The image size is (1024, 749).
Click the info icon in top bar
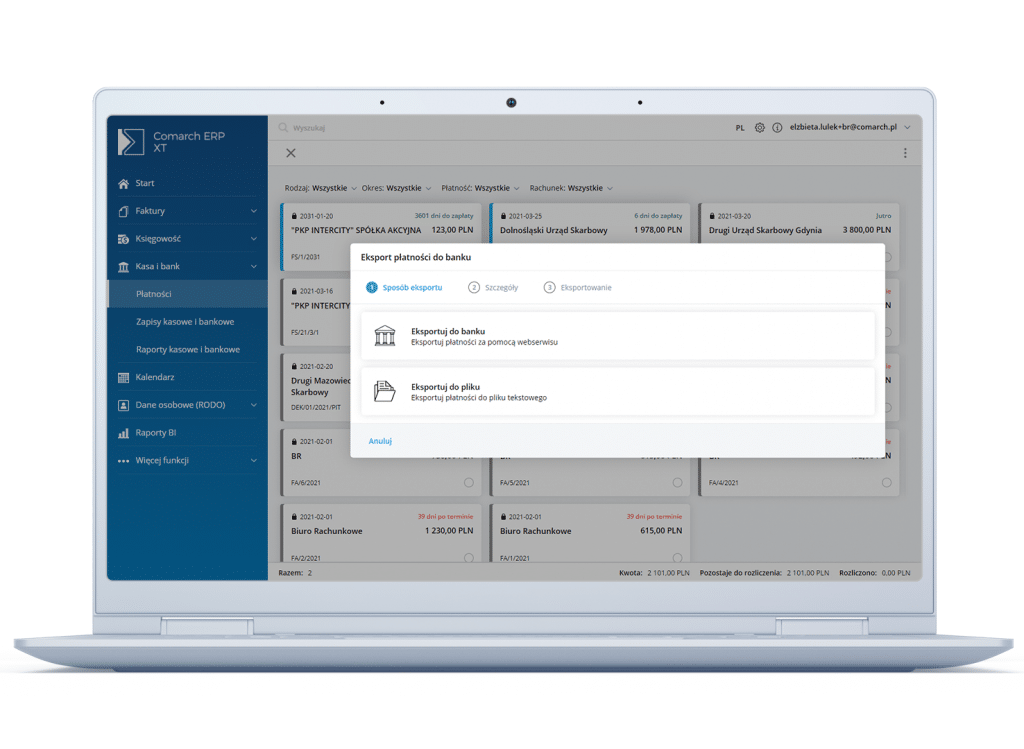pyautogui.click(x=777, y=128)
